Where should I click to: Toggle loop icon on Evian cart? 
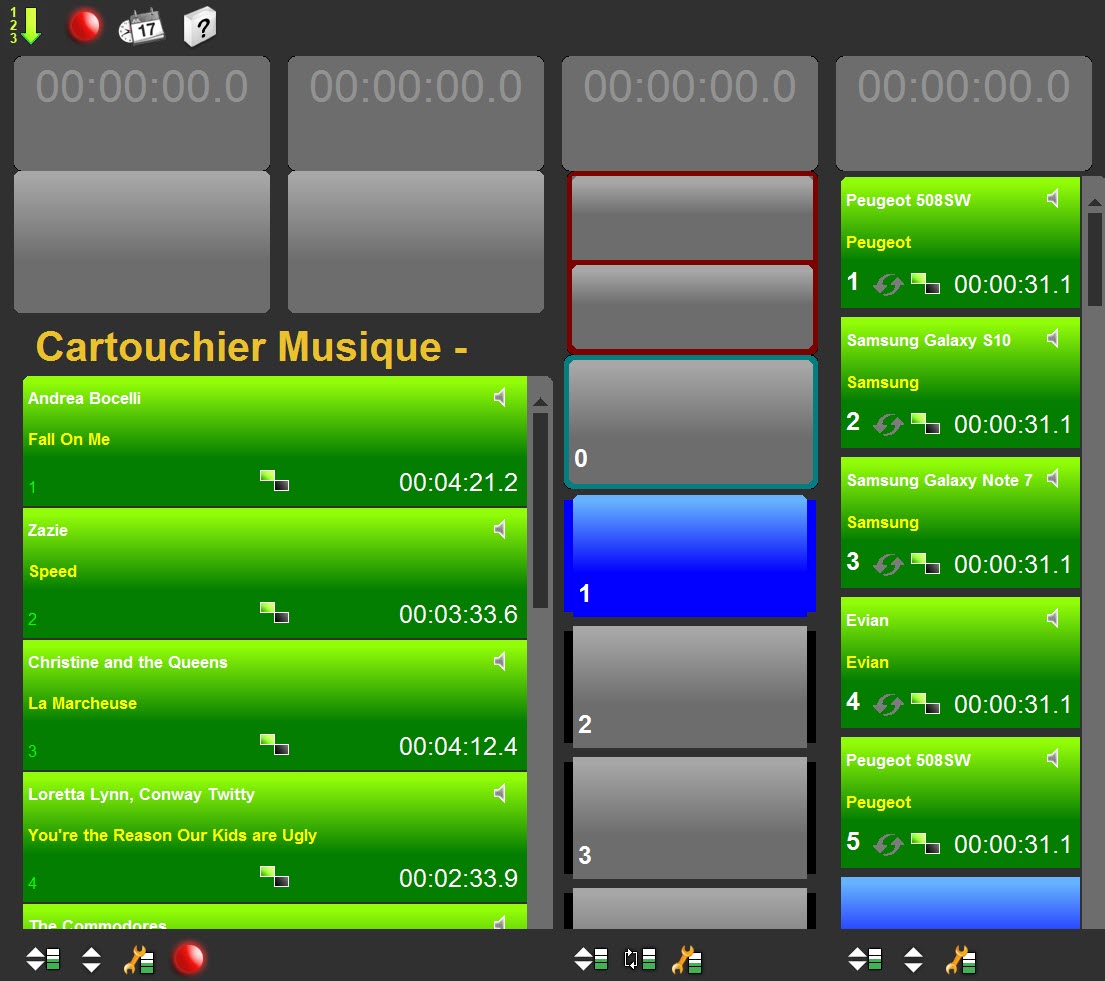pyautogui.click(x=887, y=704)
